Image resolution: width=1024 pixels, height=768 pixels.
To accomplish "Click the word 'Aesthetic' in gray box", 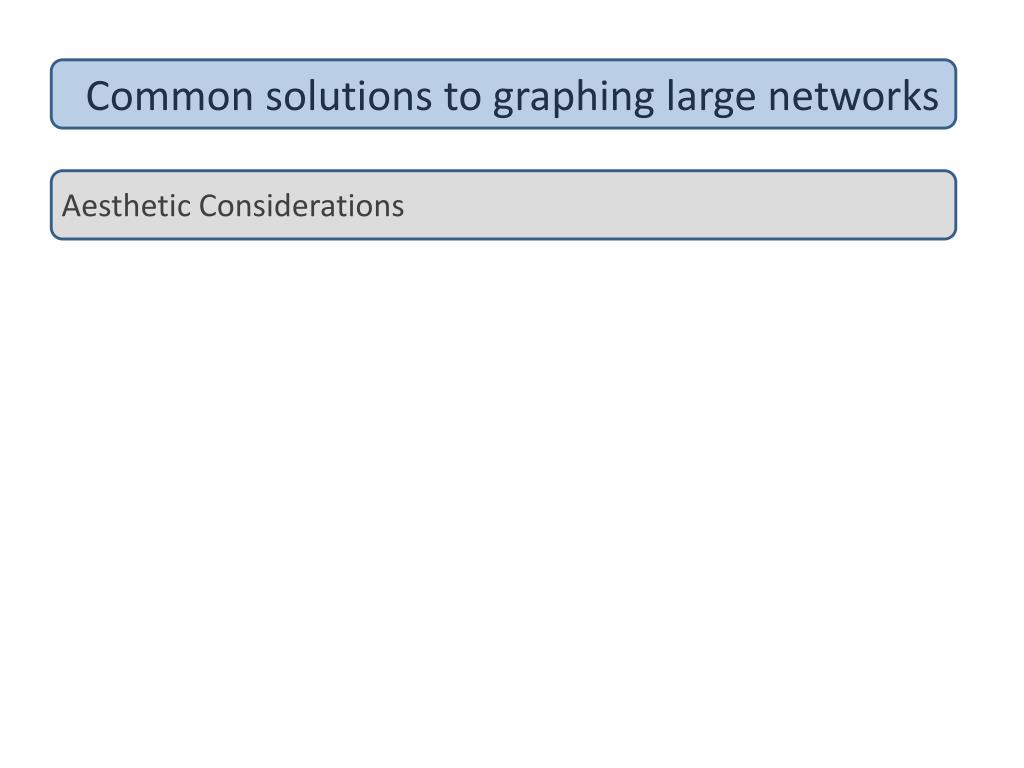I will pyautogui.click(x=125, y=206).
